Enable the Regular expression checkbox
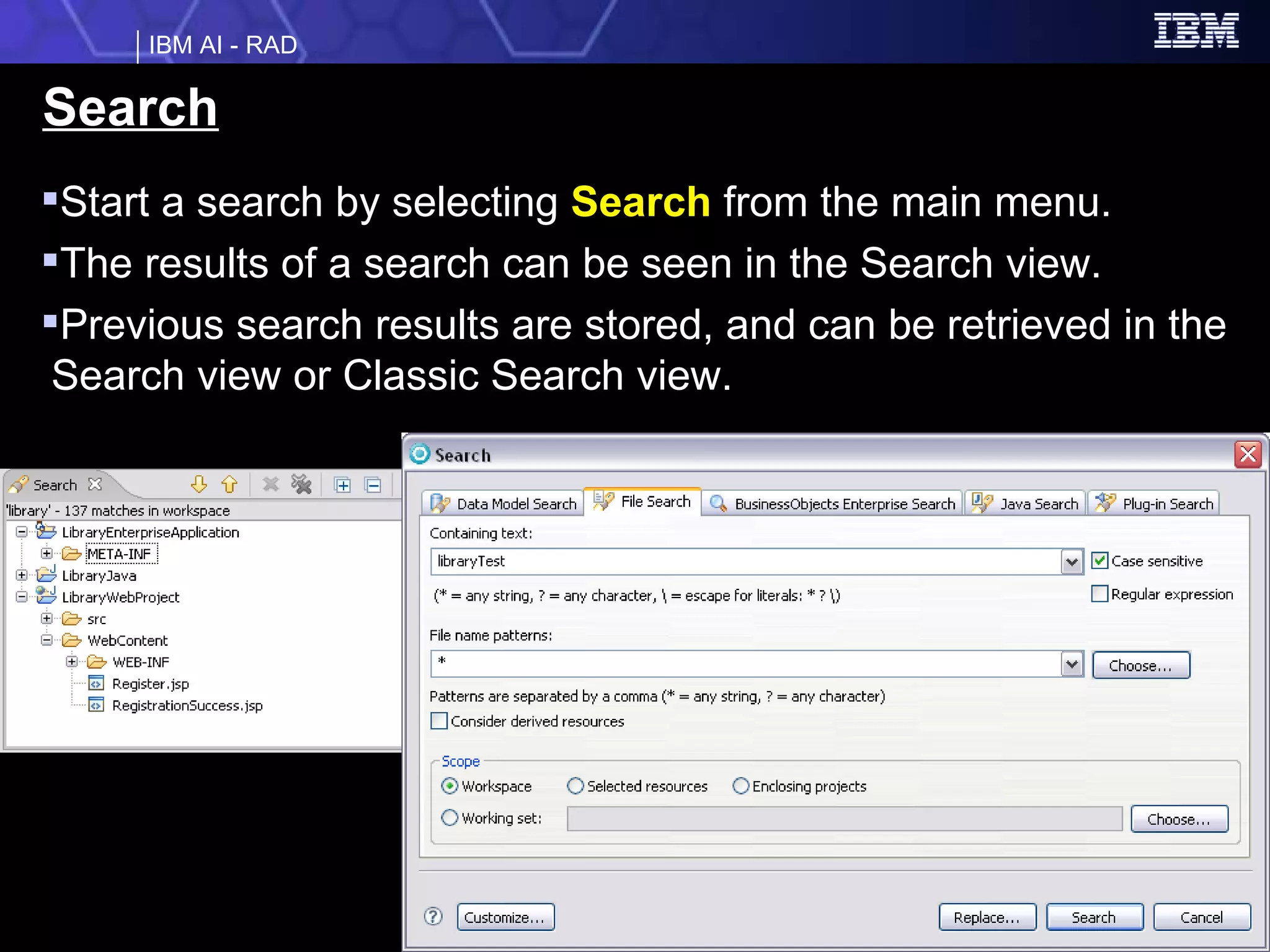The width and height of the screenshot is (1270, 952). pyautogui.click(x=1099, y=594)
